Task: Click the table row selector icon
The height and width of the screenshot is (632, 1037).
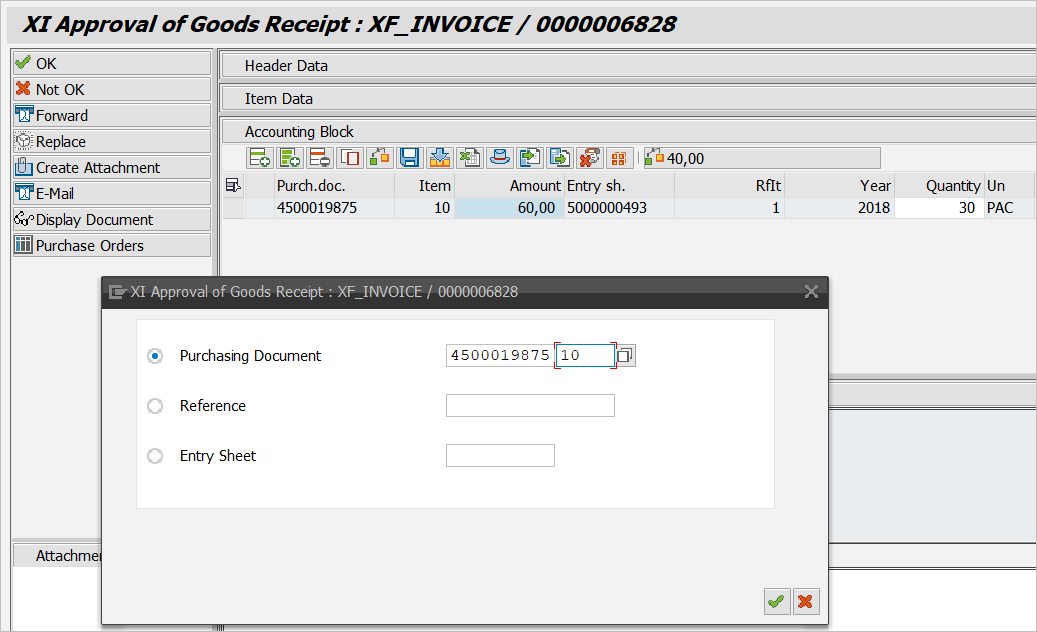Action: pos(233,185)
